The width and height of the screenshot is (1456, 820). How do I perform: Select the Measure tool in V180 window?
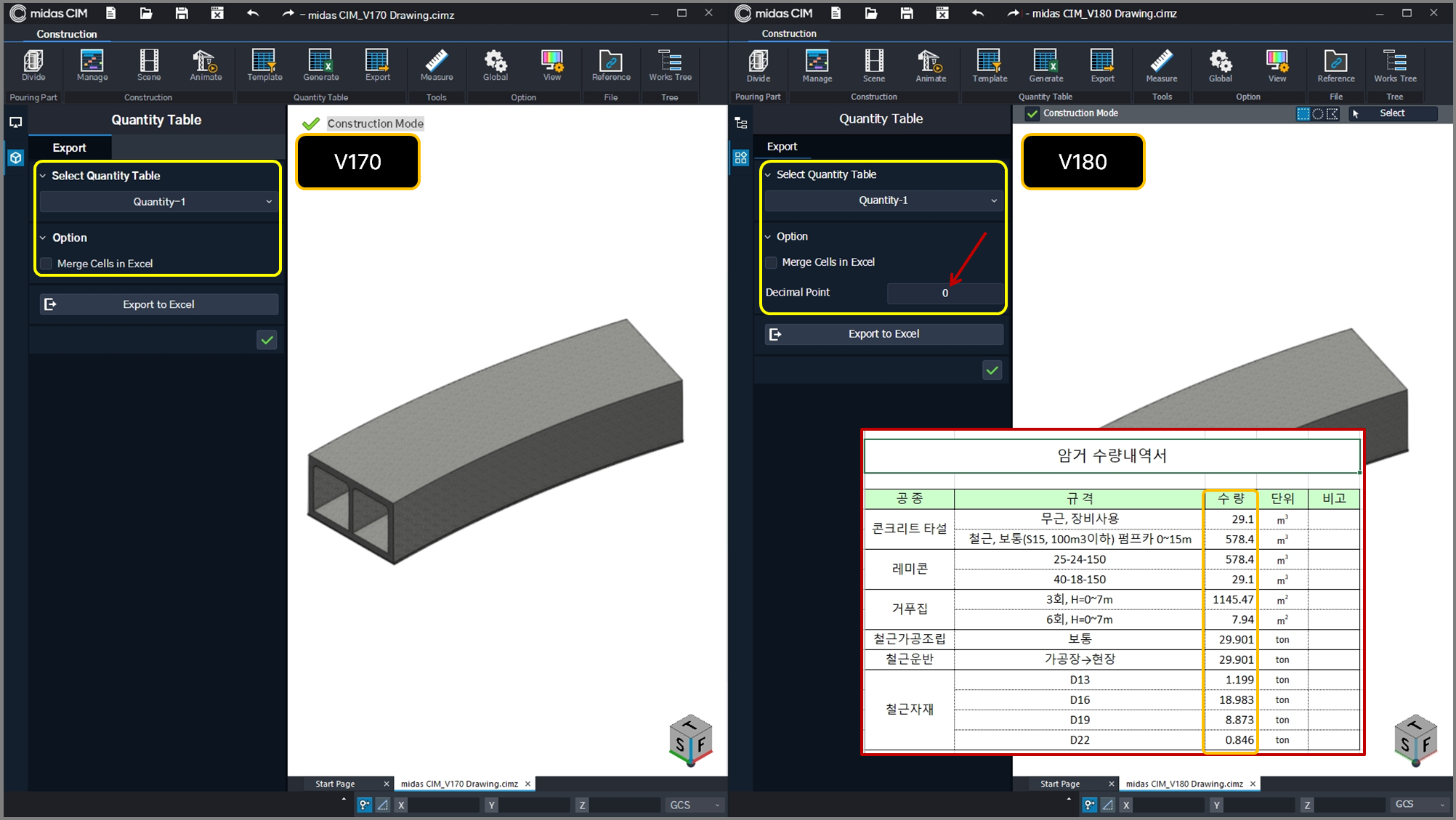[x=1162, y=65]
